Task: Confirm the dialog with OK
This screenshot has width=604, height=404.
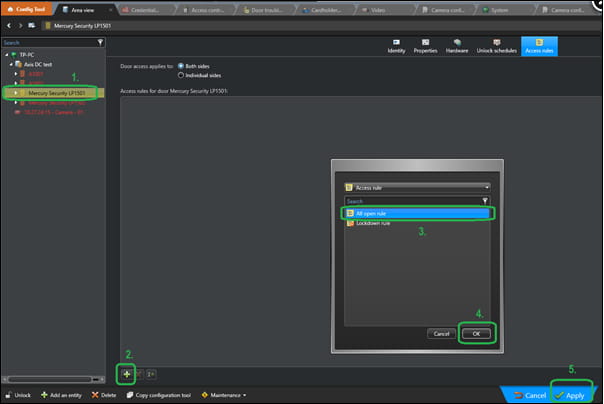Action: (476, 334)
